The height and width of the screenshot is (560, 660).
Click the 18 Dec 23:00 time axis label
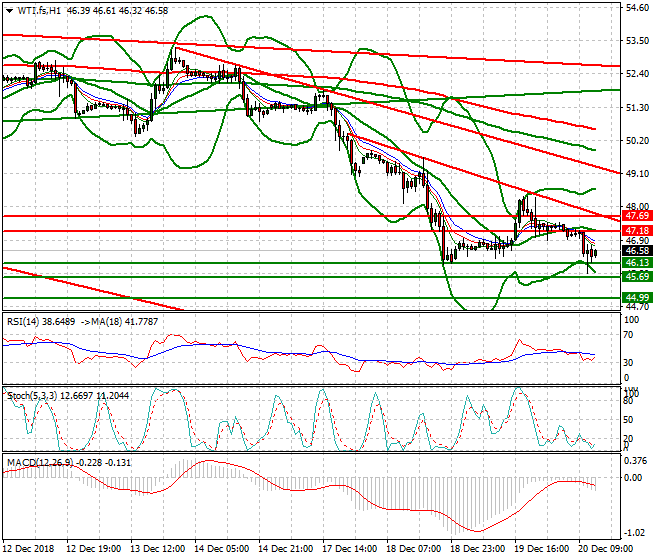click(x=478, y=549)
